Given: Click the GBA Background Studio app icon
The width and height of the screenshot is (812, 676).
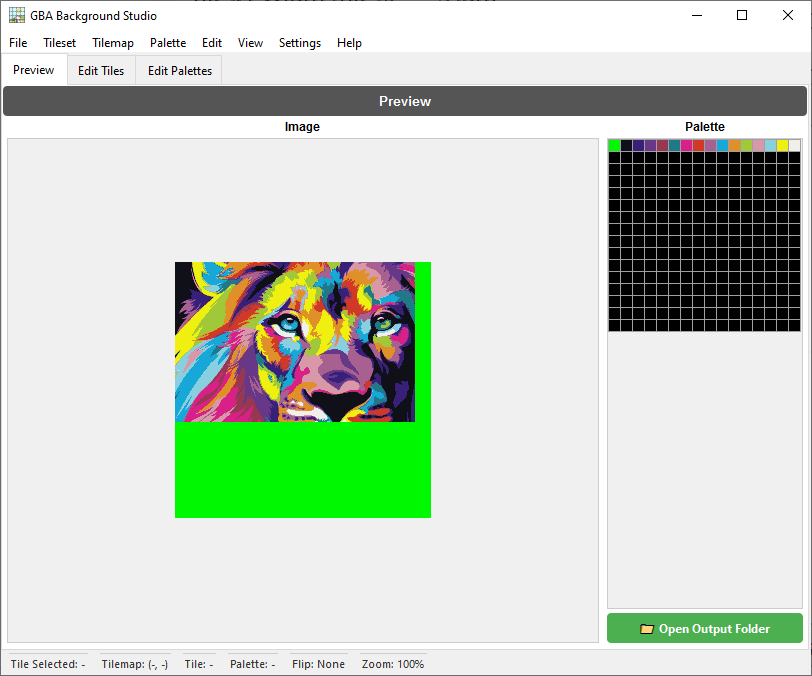Looking at the screenshot, I should pos(17,15).
